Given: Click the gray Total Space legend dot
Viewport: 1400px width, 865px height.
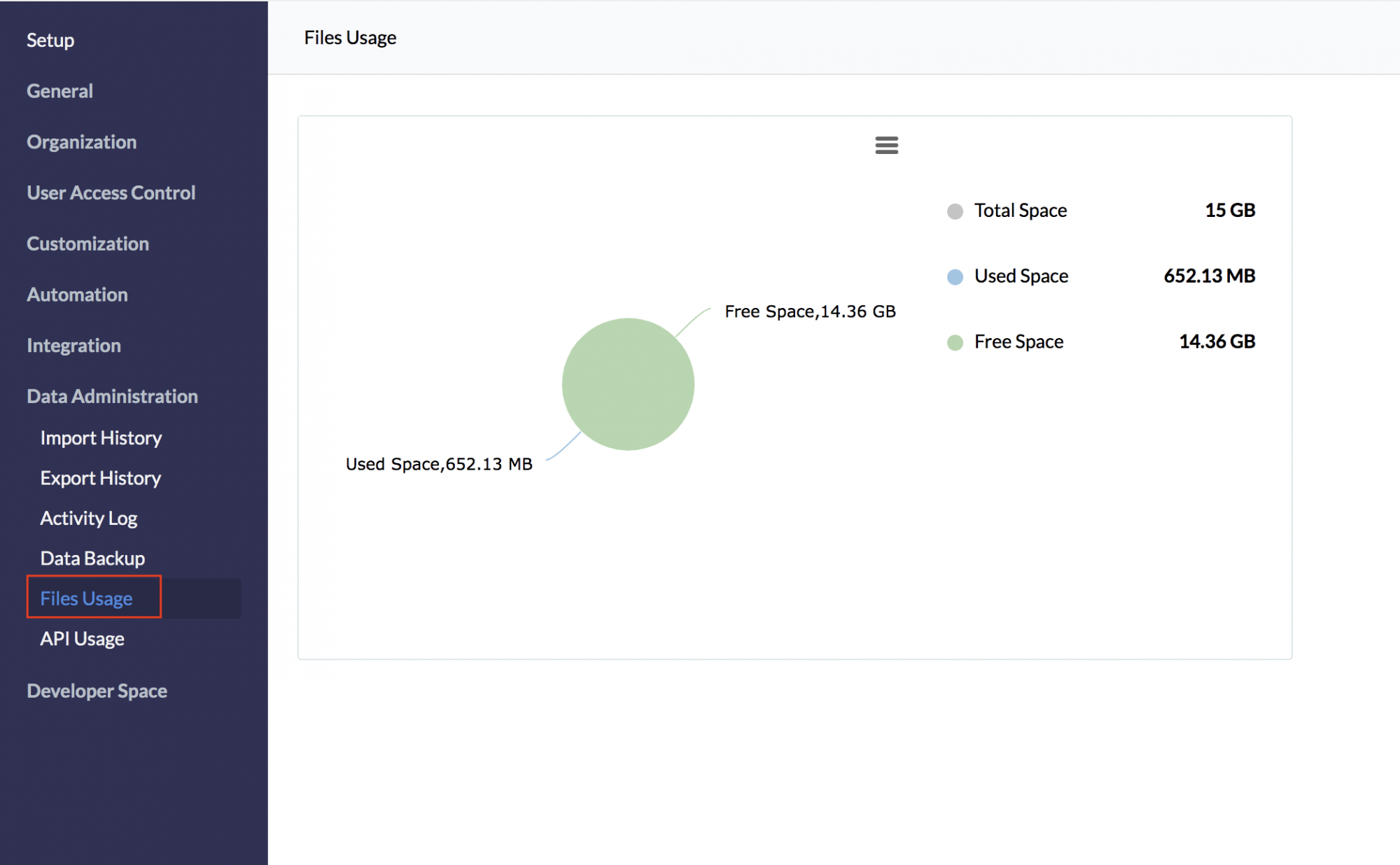Looking at the screenshot, I should click(955, 211).
